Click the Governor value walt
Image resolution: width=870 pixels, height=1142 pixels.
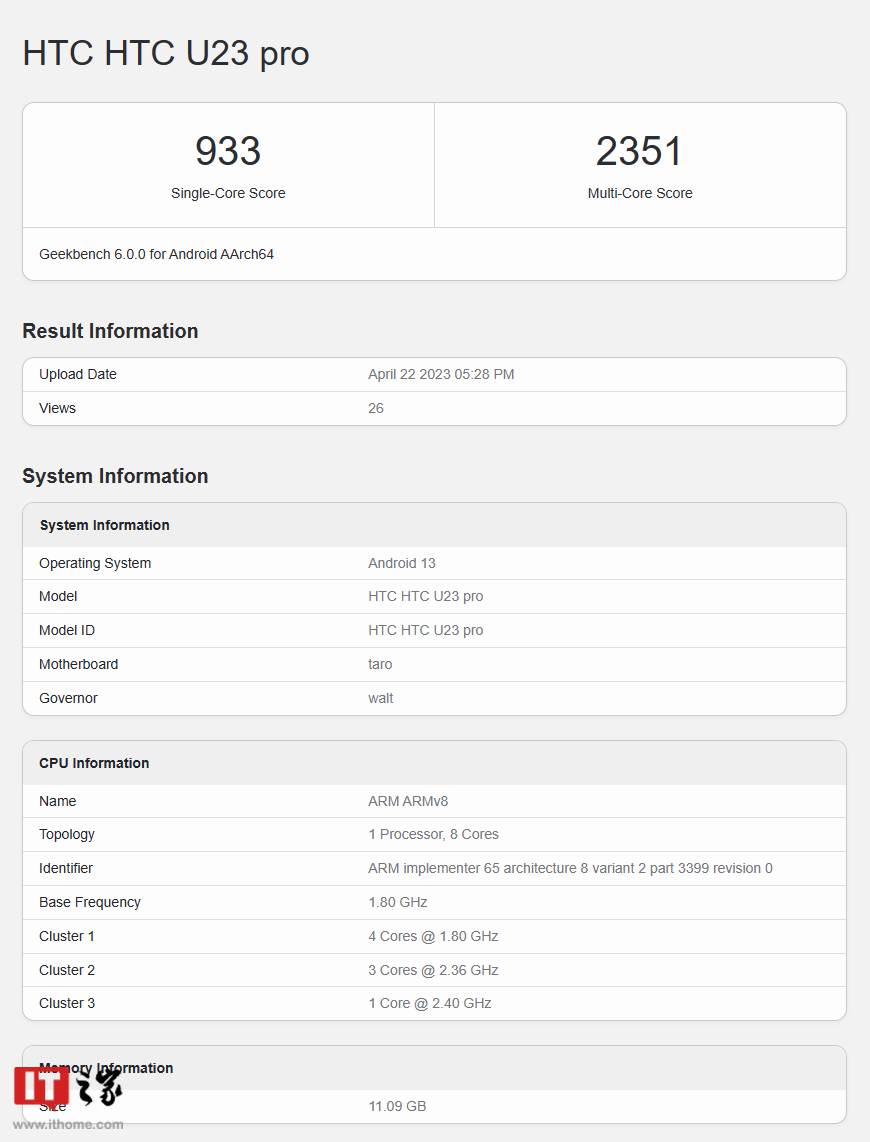pyautogui.click(x=381, y=698)
